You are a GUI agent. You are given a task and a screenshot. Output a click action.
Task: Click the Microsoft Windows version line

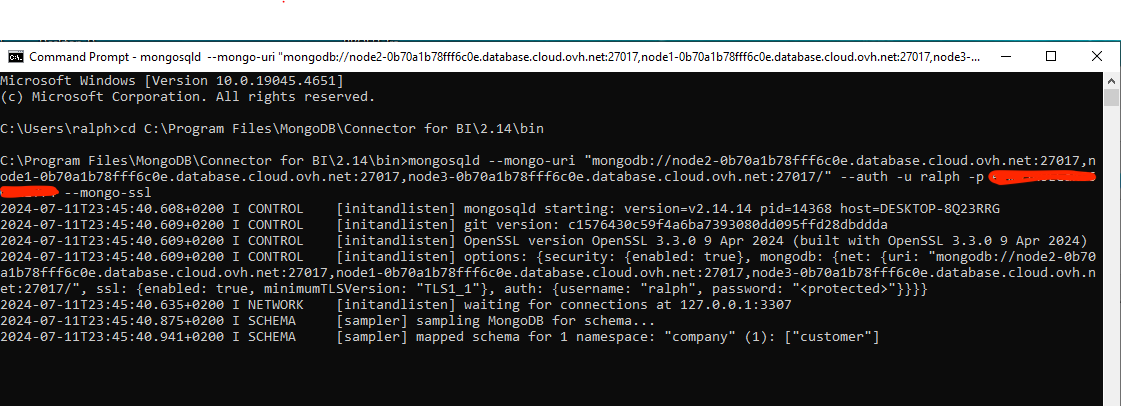tap(172, 80)
